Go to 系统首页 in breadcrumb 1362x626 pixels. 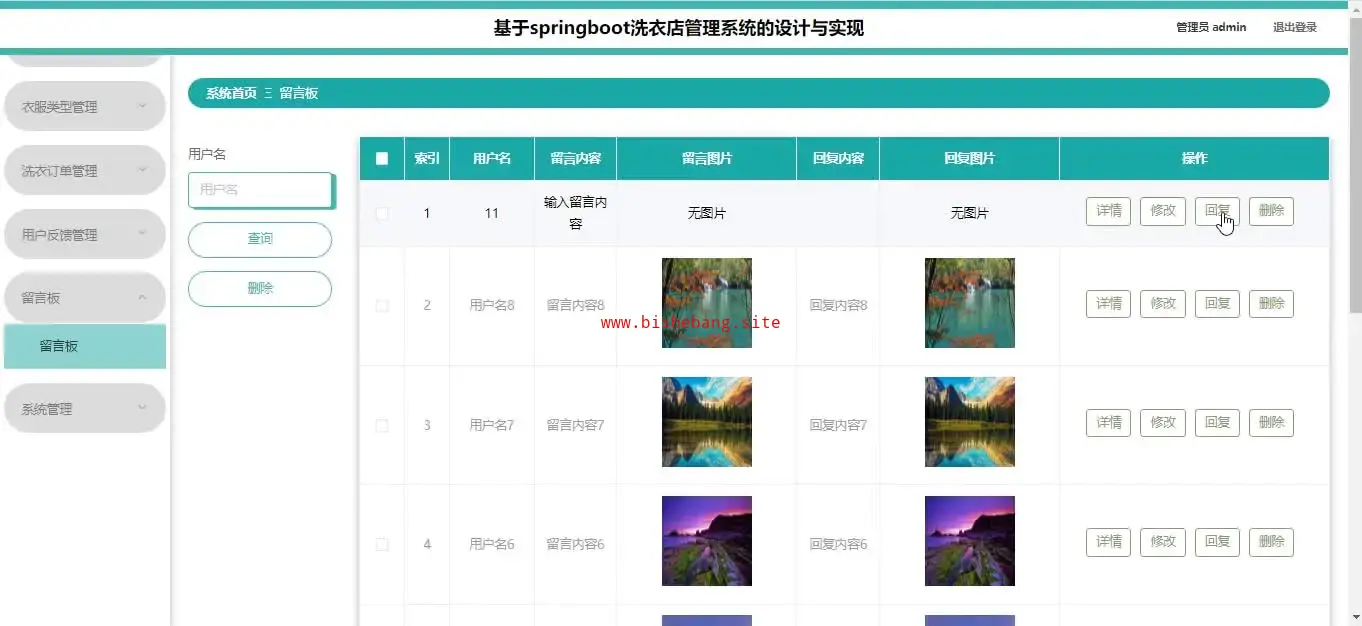[231, 93]
